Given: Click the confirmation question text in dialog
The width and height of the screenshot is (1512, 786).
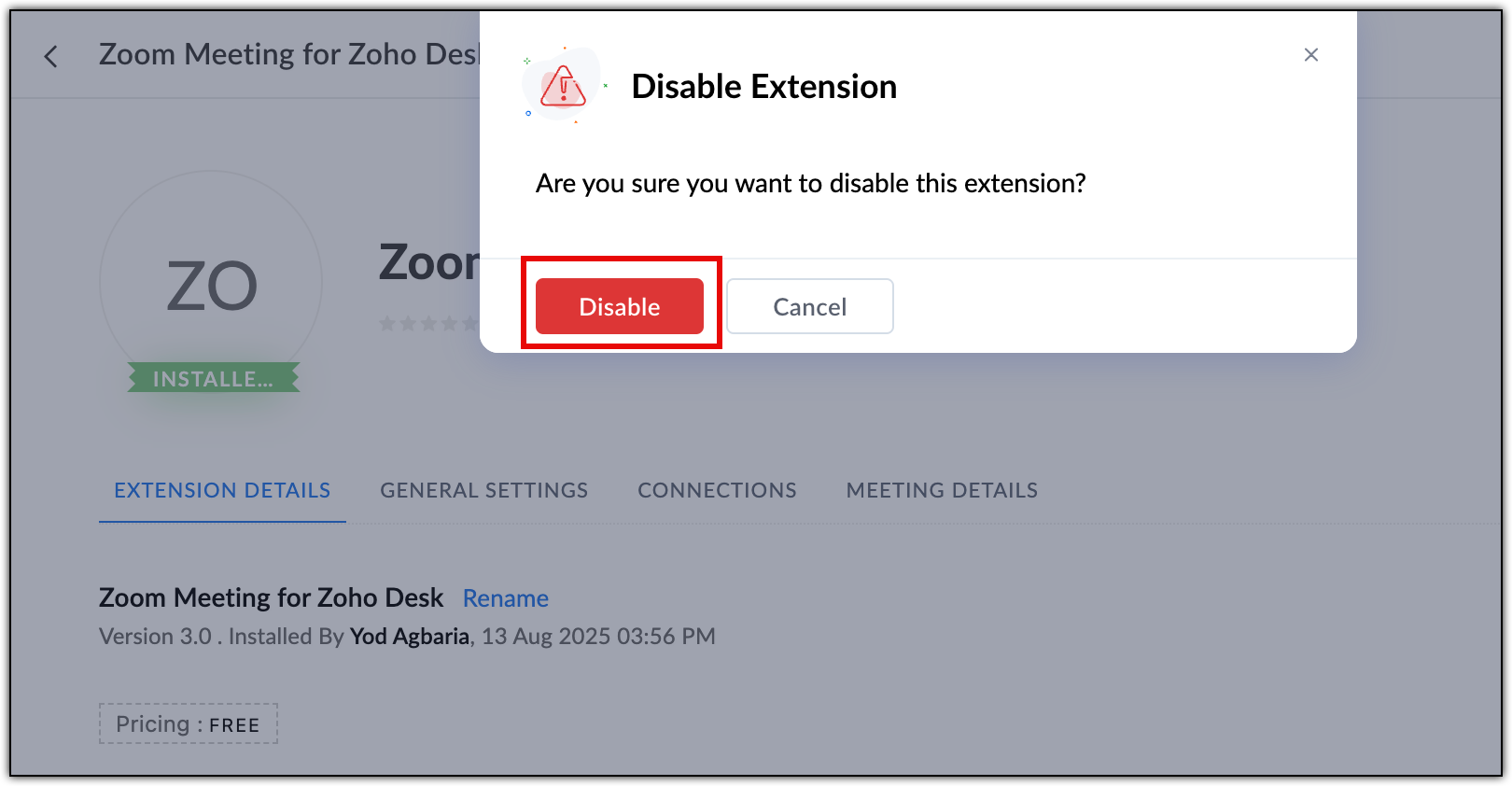Looking at the screenshot, I should [810, 184].
